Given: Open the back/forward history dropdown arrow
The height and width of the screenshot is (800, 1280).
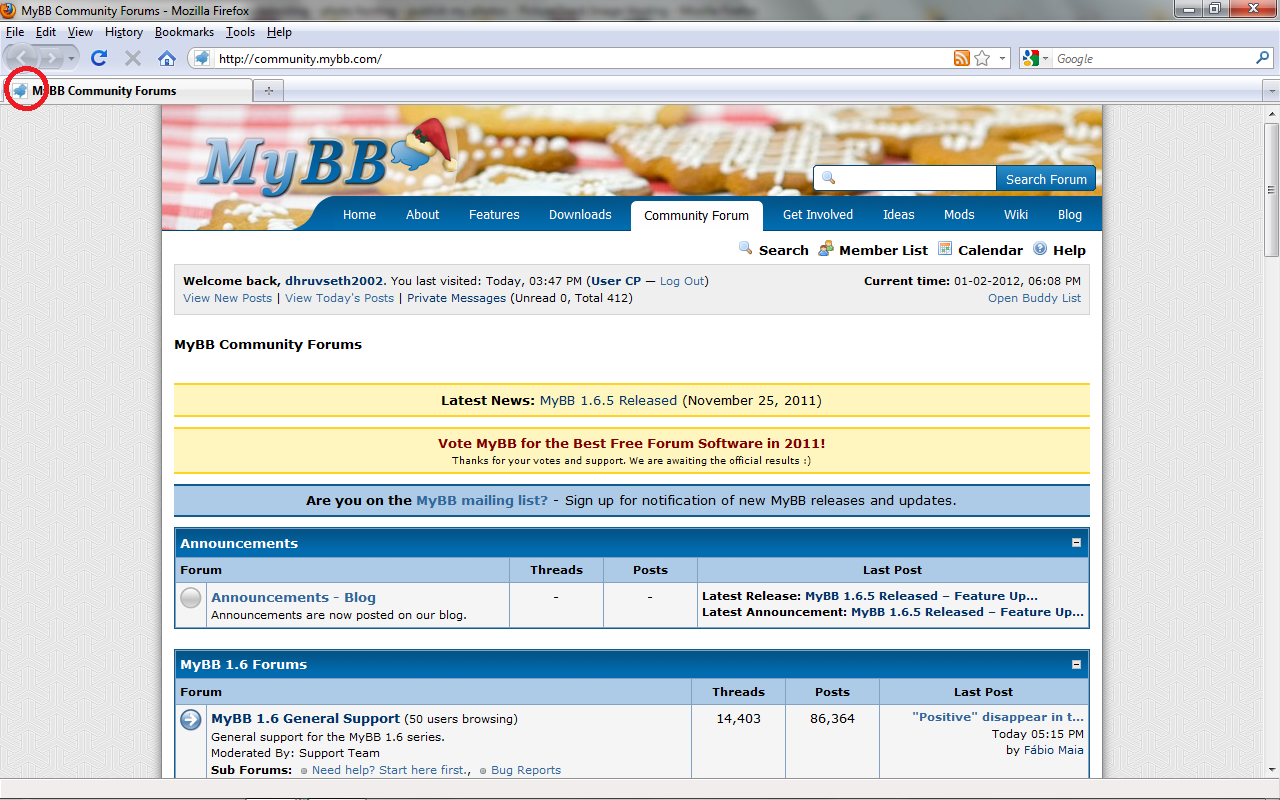Looking at the screenshot, I should point(72,59).
